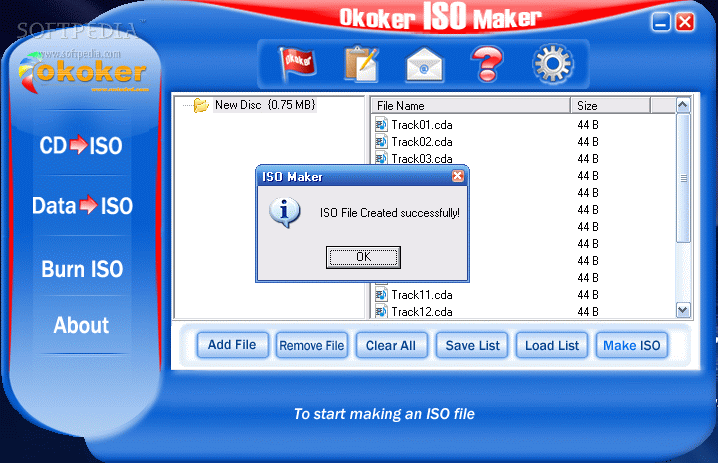This screenshot has width=718, height=463.
Task: Switch to CD to ISO mode
Action: [x=81, y=145]
